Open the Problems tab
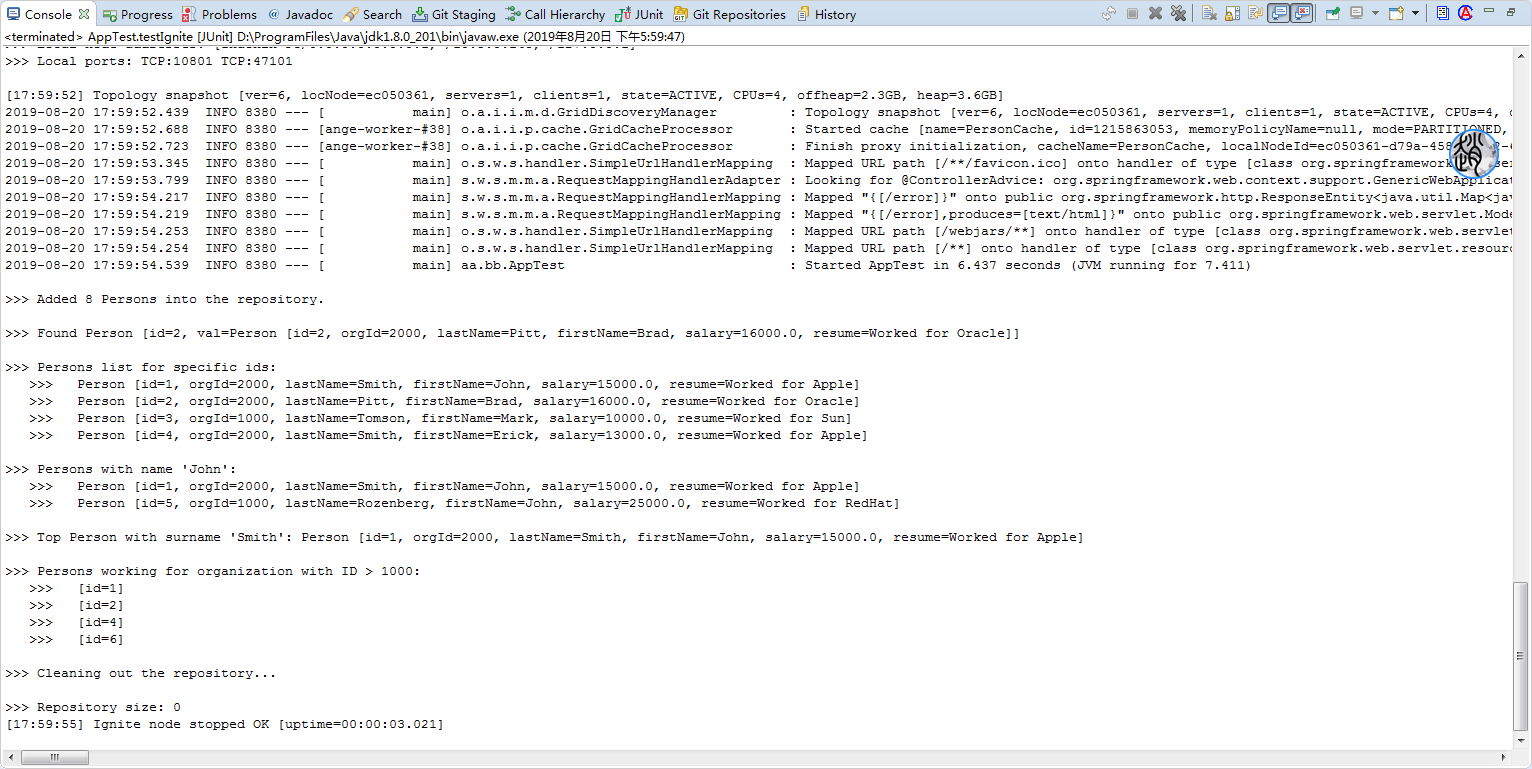Image resolution: width=1532 pixels, height=769 pixels. coord(220,14)
